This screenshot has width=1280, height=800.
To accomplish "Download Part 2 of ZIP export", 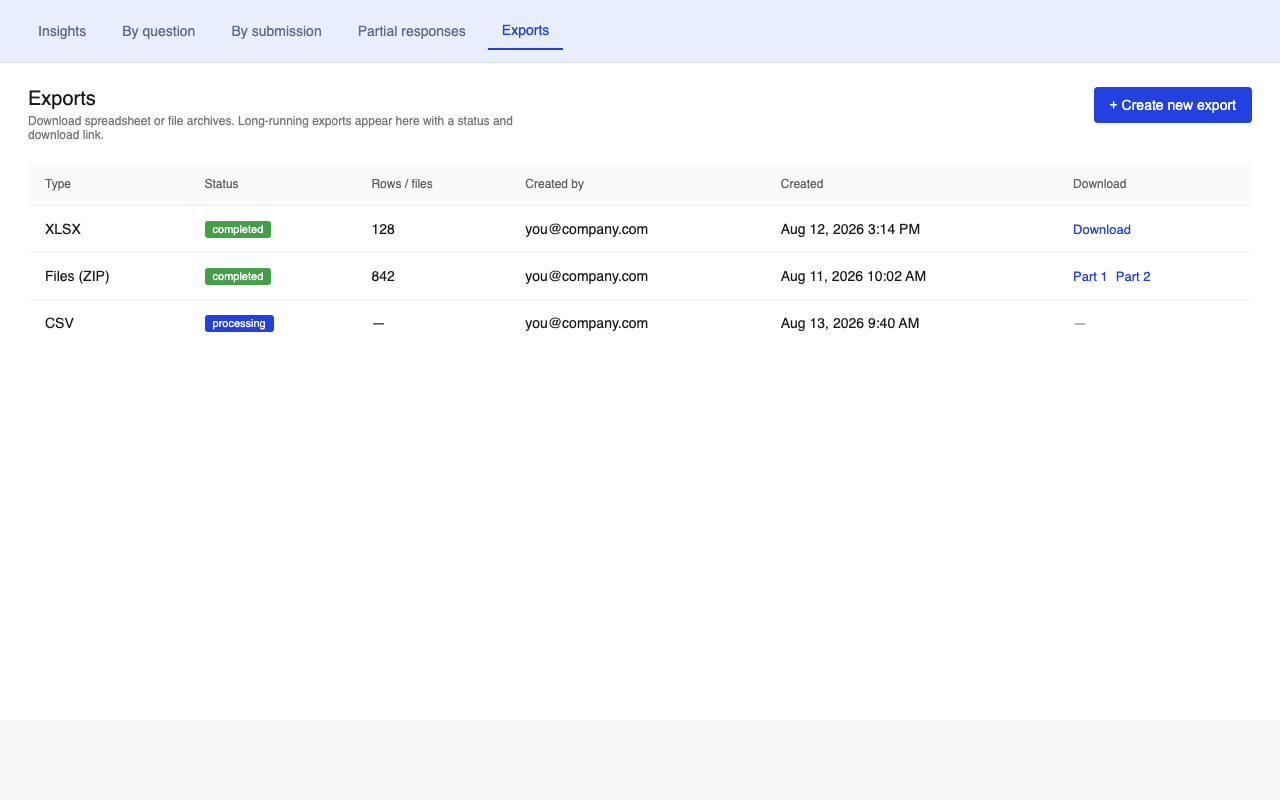I will 1133,276.
